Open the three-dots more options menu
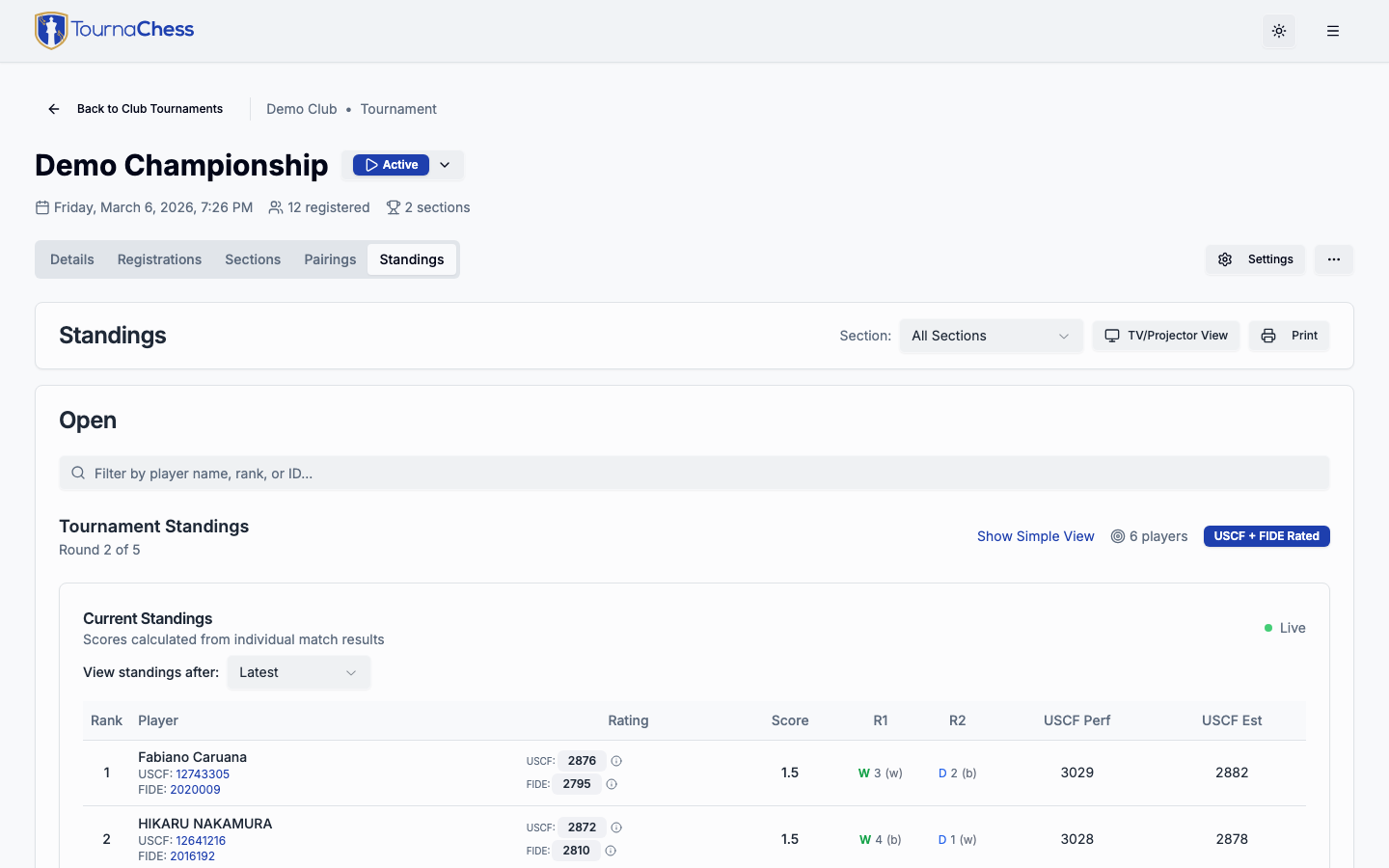Image resolution: width=1389 pixels, height=868 pixels. pyautogui.click(x=1334, y=259)
